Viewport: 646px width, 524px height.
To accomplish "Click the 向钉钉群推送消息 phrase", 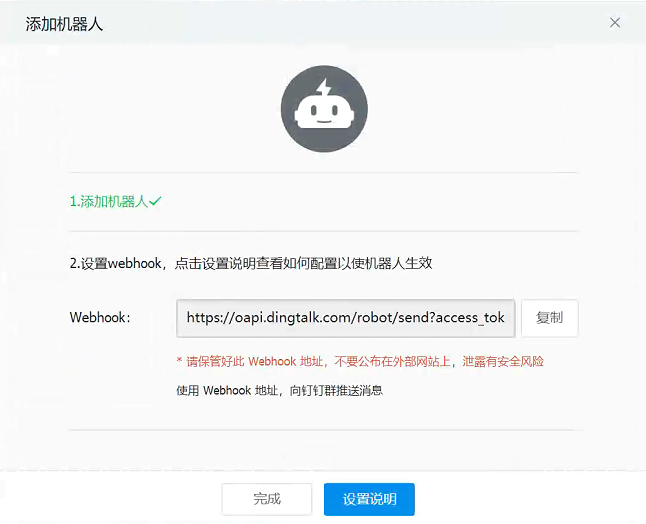I will (336, 390).
